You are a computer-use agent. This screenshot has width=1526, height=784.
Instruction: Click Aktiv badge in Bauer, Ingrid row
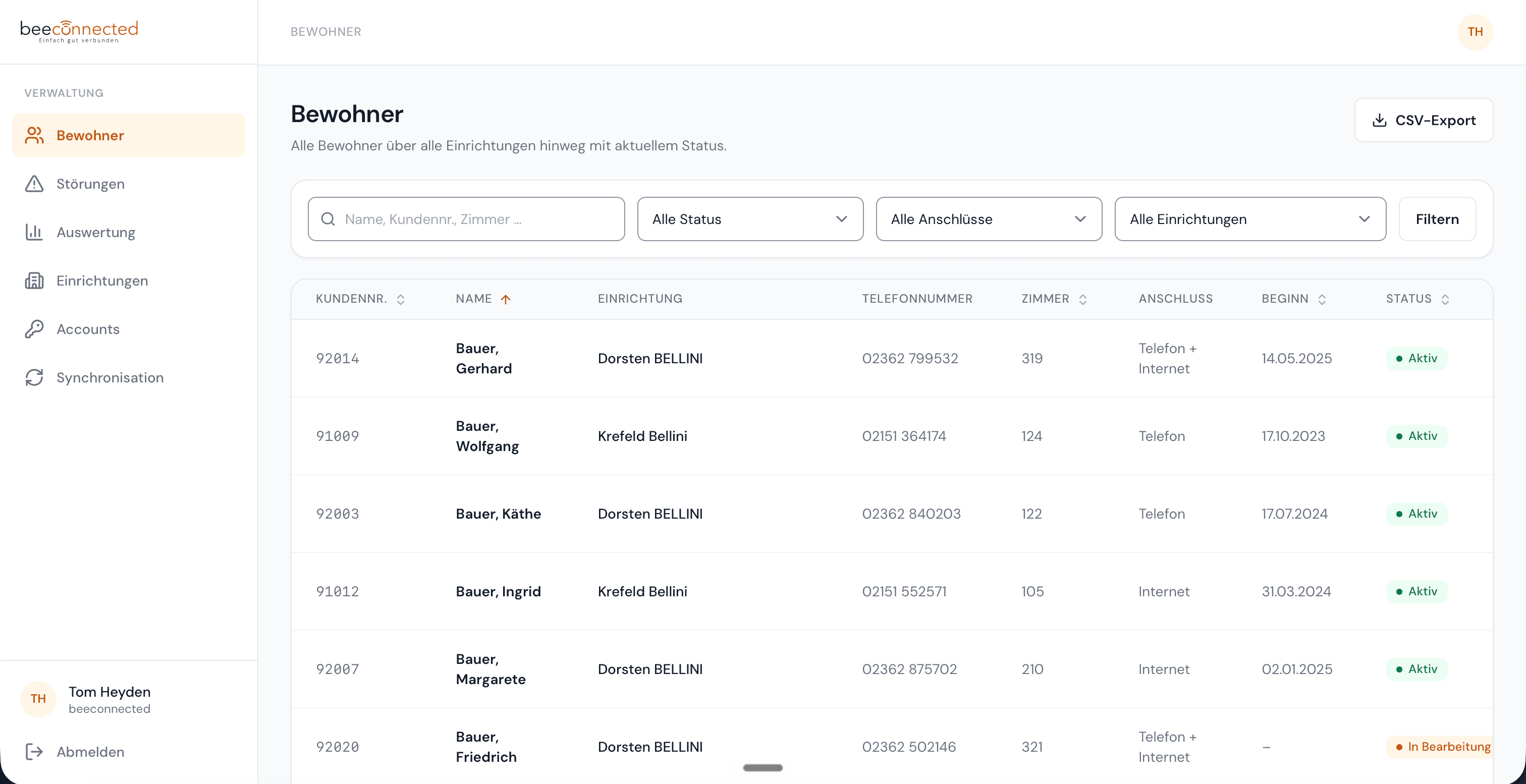click(1416, 591)
